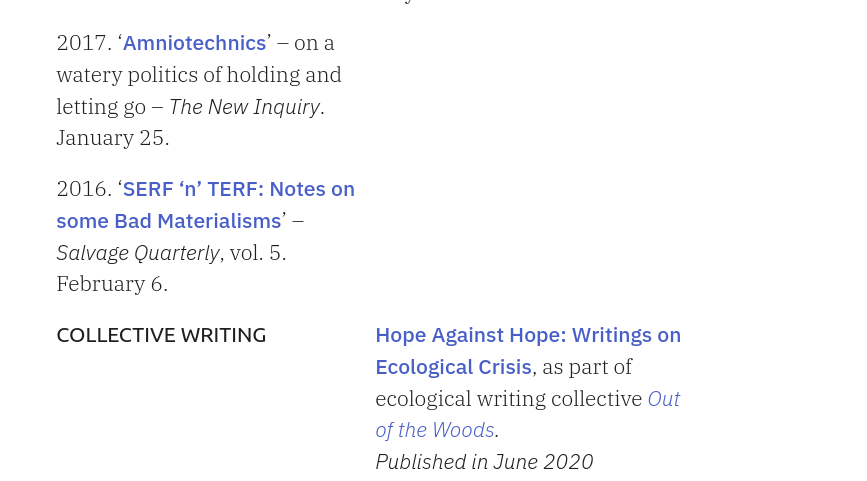Viewport: 867px width, 481px height.
Task: Click the '2017.' year text
Action: (85, 43)
